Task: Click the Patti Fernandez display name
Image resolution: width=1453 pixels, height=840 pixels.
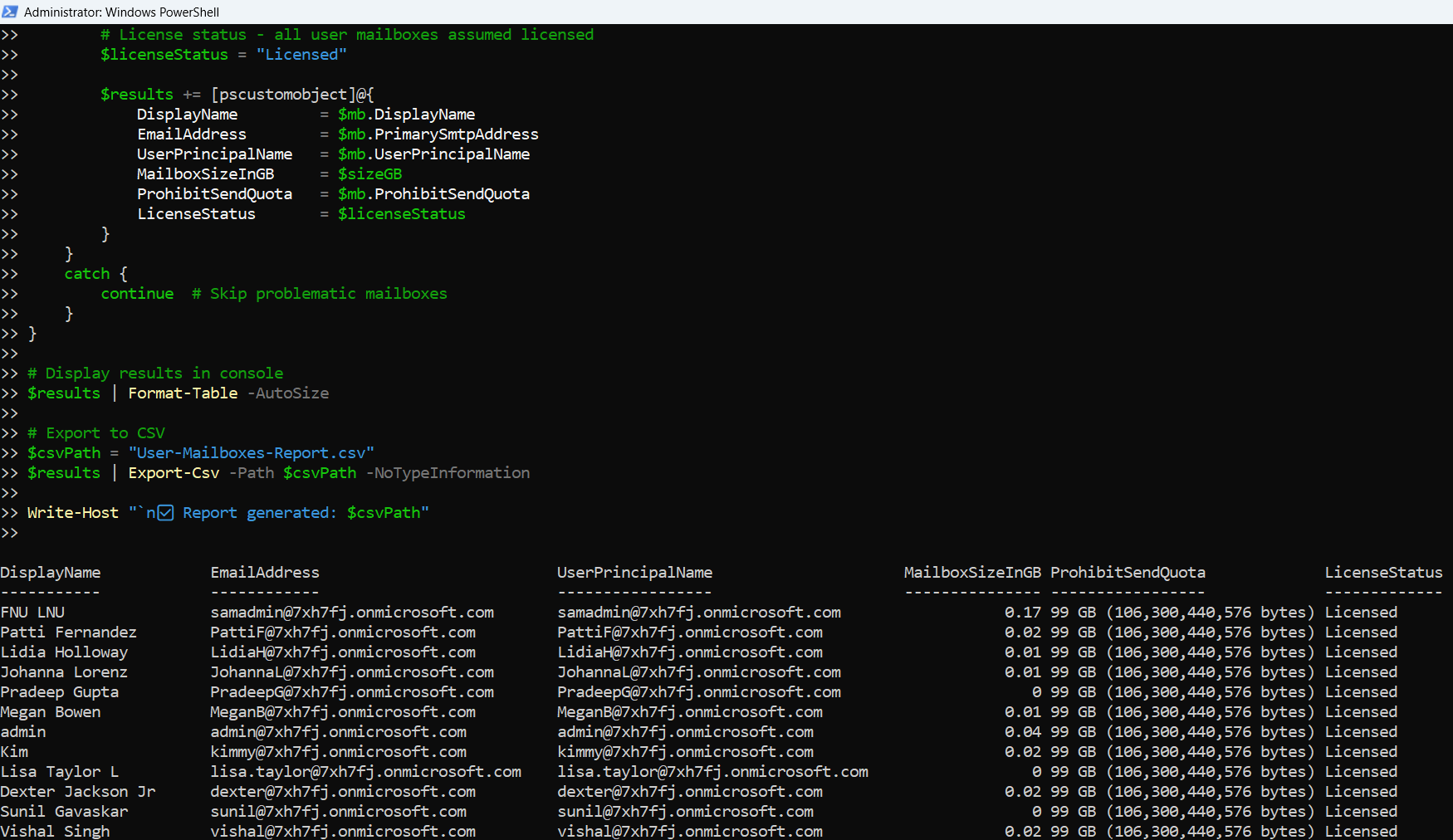Action: click(x=69, y=632)
